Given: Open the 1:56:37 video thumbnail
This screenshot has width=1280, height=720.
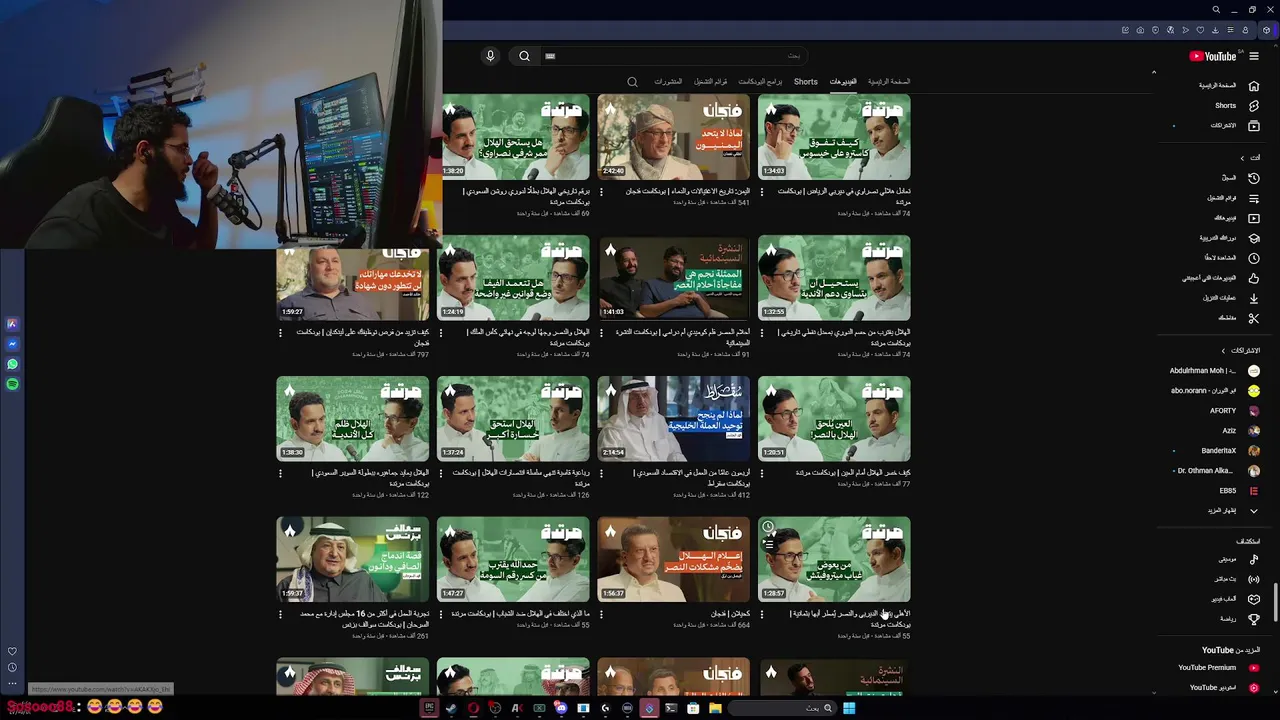Looking at the screenshot, I should [x=673, y=559].
